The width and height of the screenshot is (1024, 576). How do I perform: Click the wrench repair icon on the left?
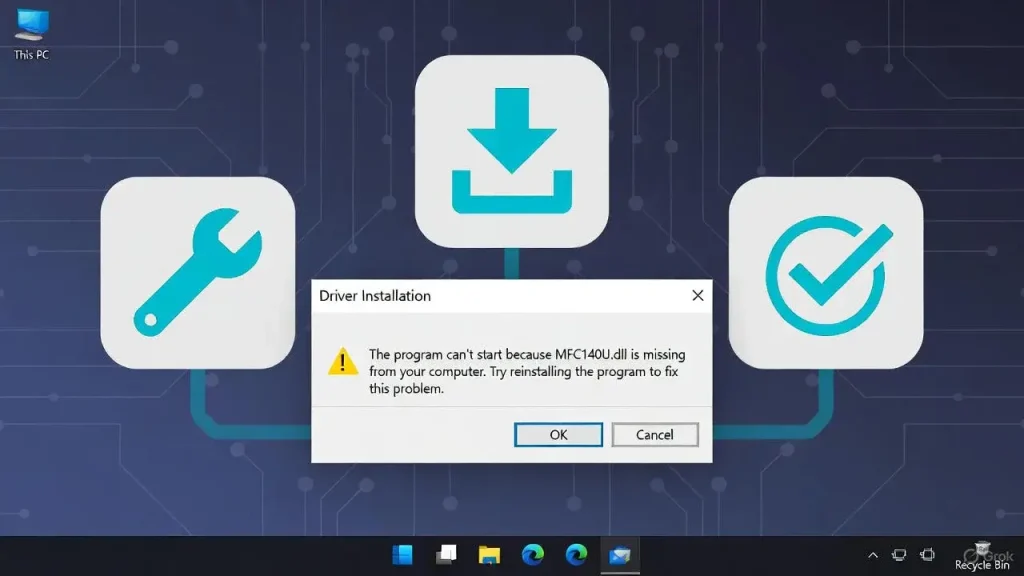pos(197,270)
